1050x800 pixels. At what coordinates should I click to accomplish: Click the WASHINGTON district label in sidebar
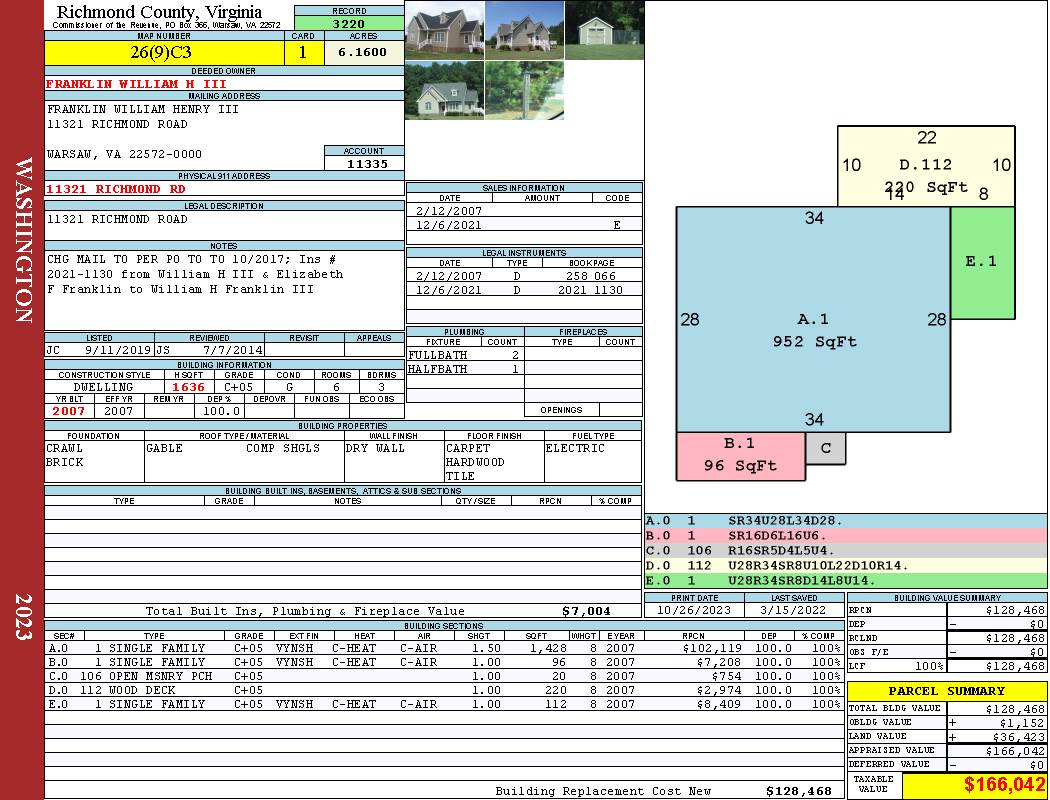pos(23,240)
